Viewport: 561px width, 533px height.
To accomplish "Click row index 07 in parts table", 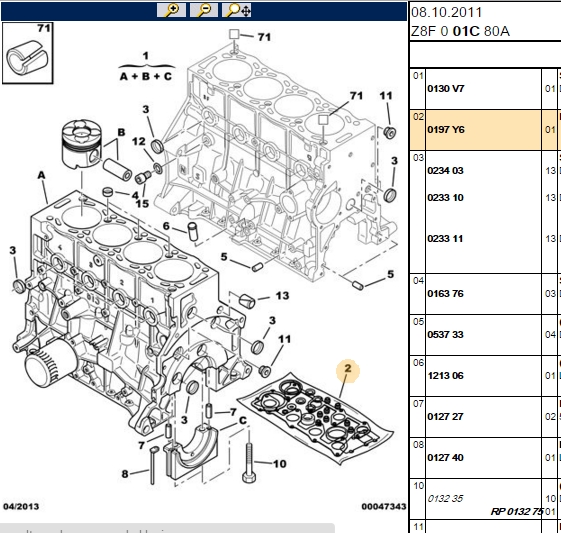I will pos(418,404).
